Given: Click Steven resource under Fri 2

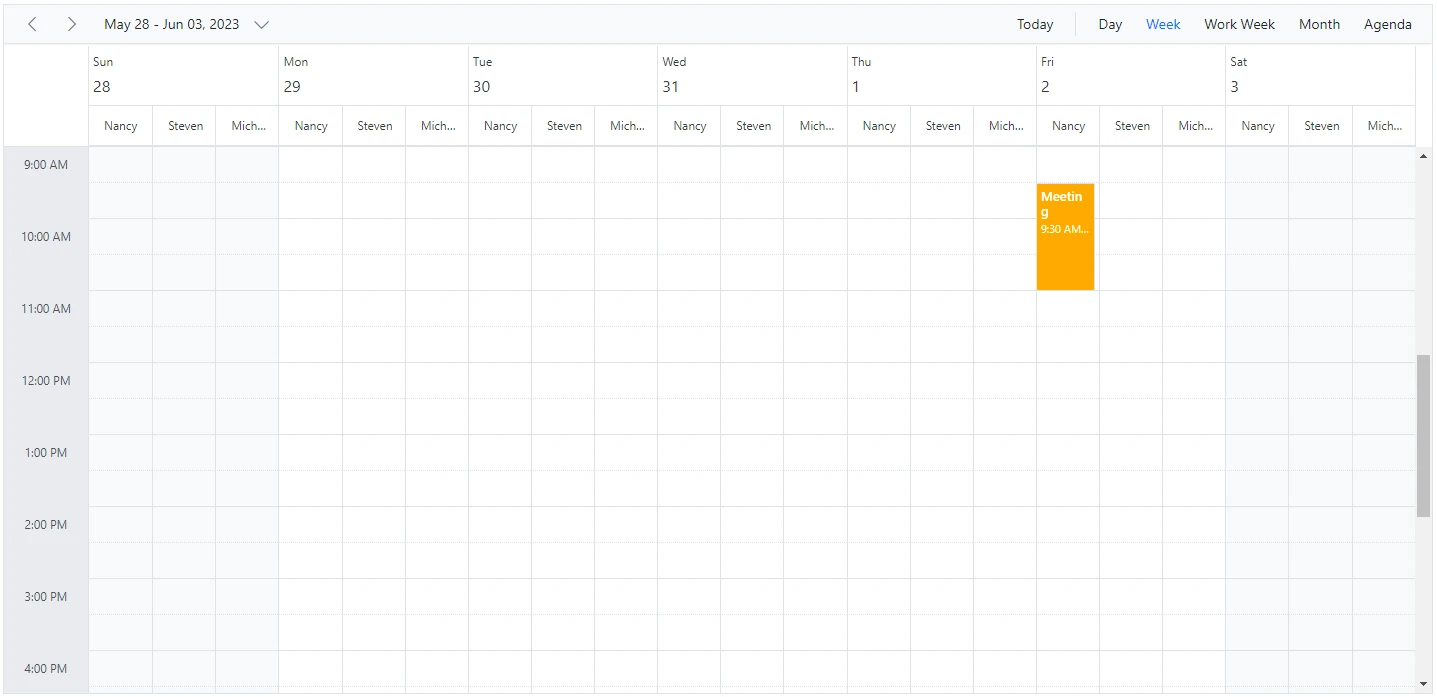Looking at the screenshot, I should tap(1132, 126).
